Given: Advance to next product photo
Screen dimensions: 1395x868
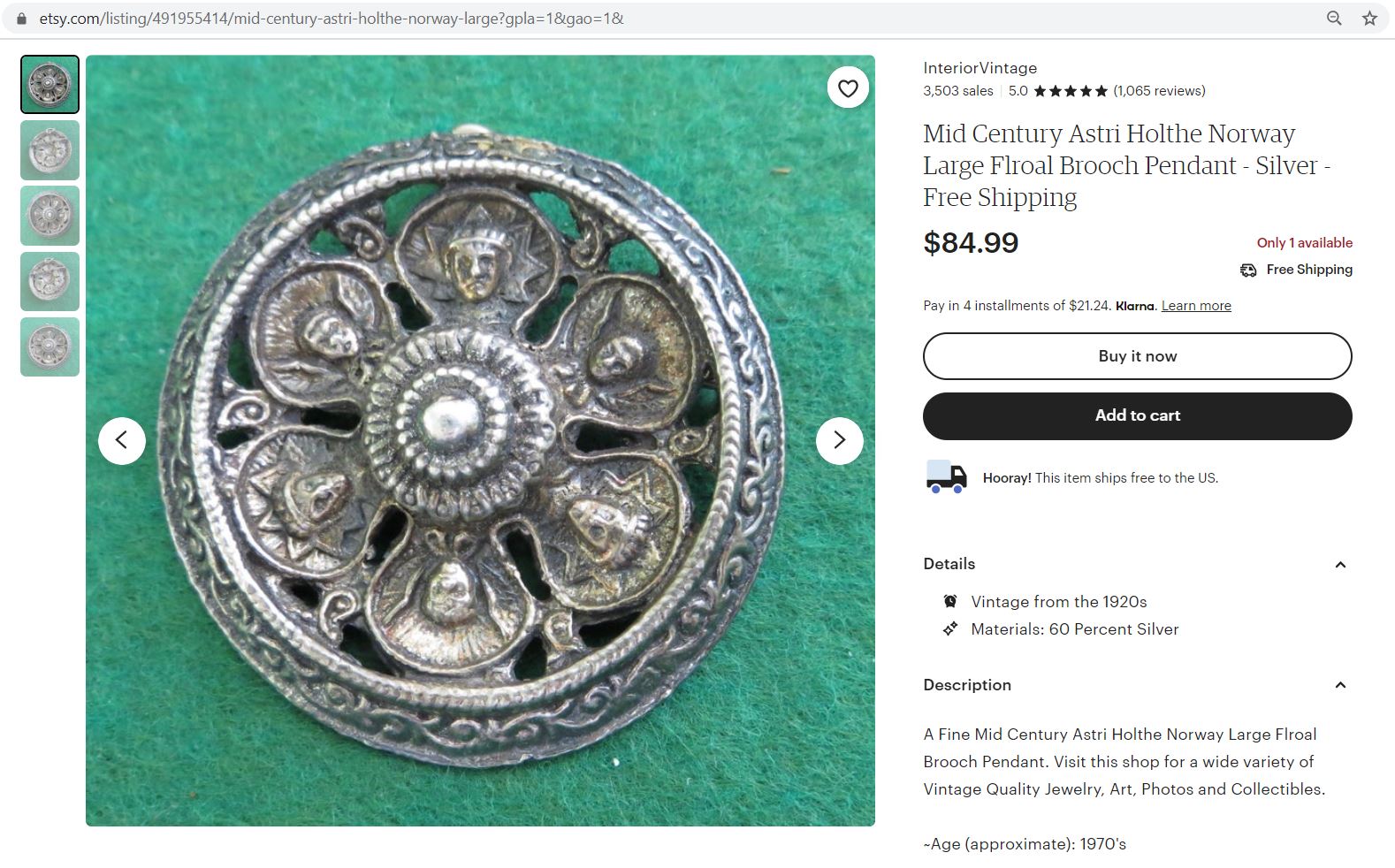Looking at the screenshot, I should 839,440.
